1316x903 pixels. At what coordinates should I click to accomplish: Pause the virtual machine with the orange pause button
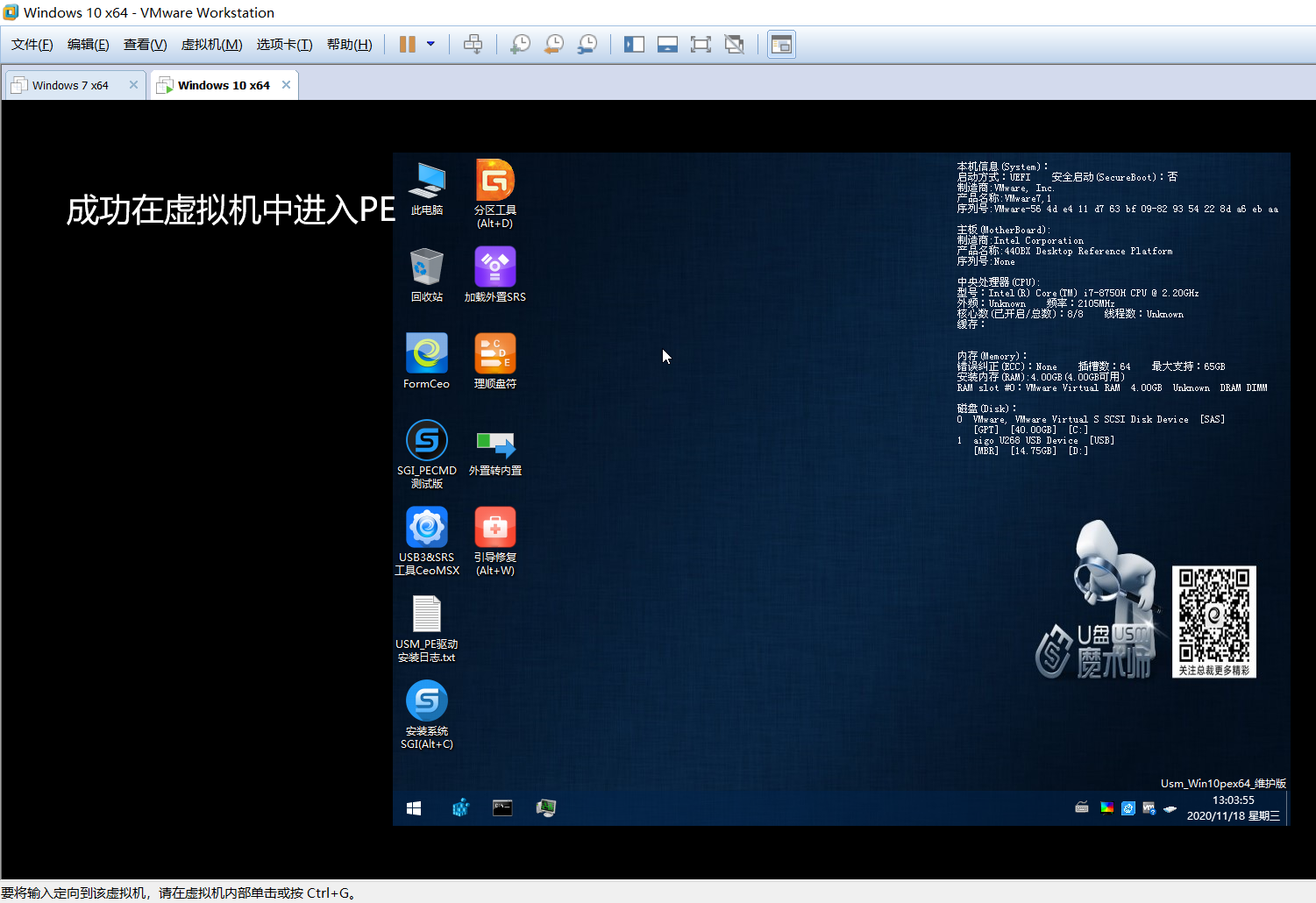[x=408, y=45]
